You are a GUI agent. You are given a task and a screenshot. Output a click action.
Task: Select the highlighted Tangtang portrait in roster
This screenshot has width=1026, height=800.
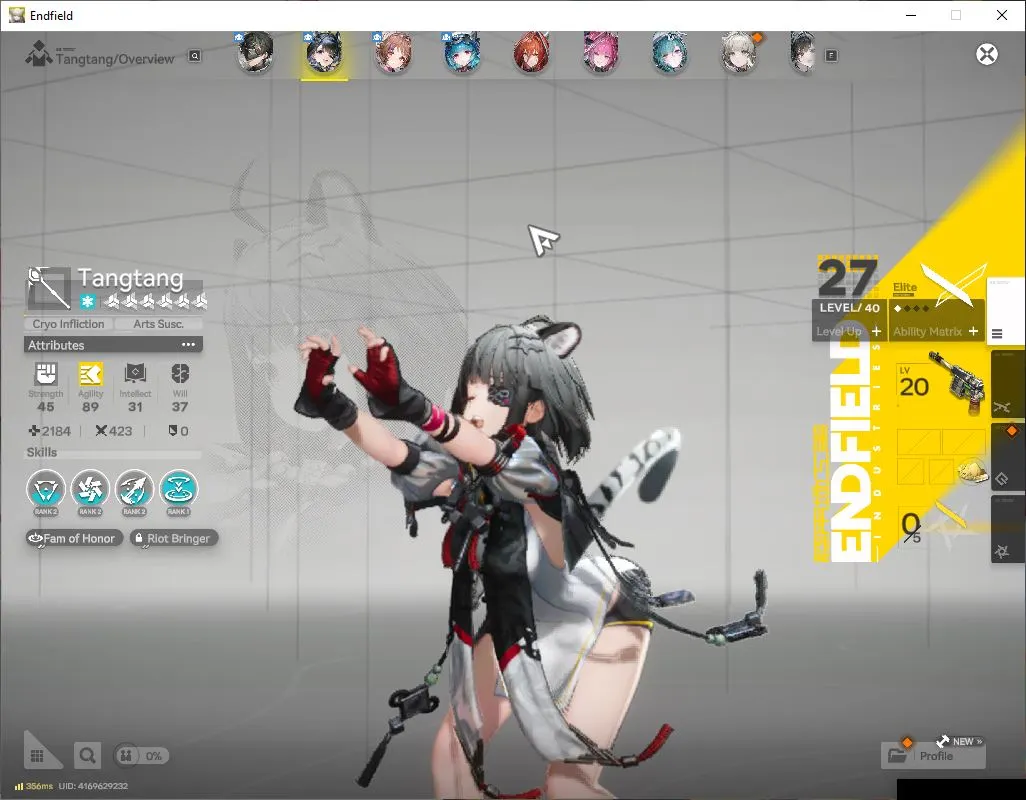pos(325,53)
